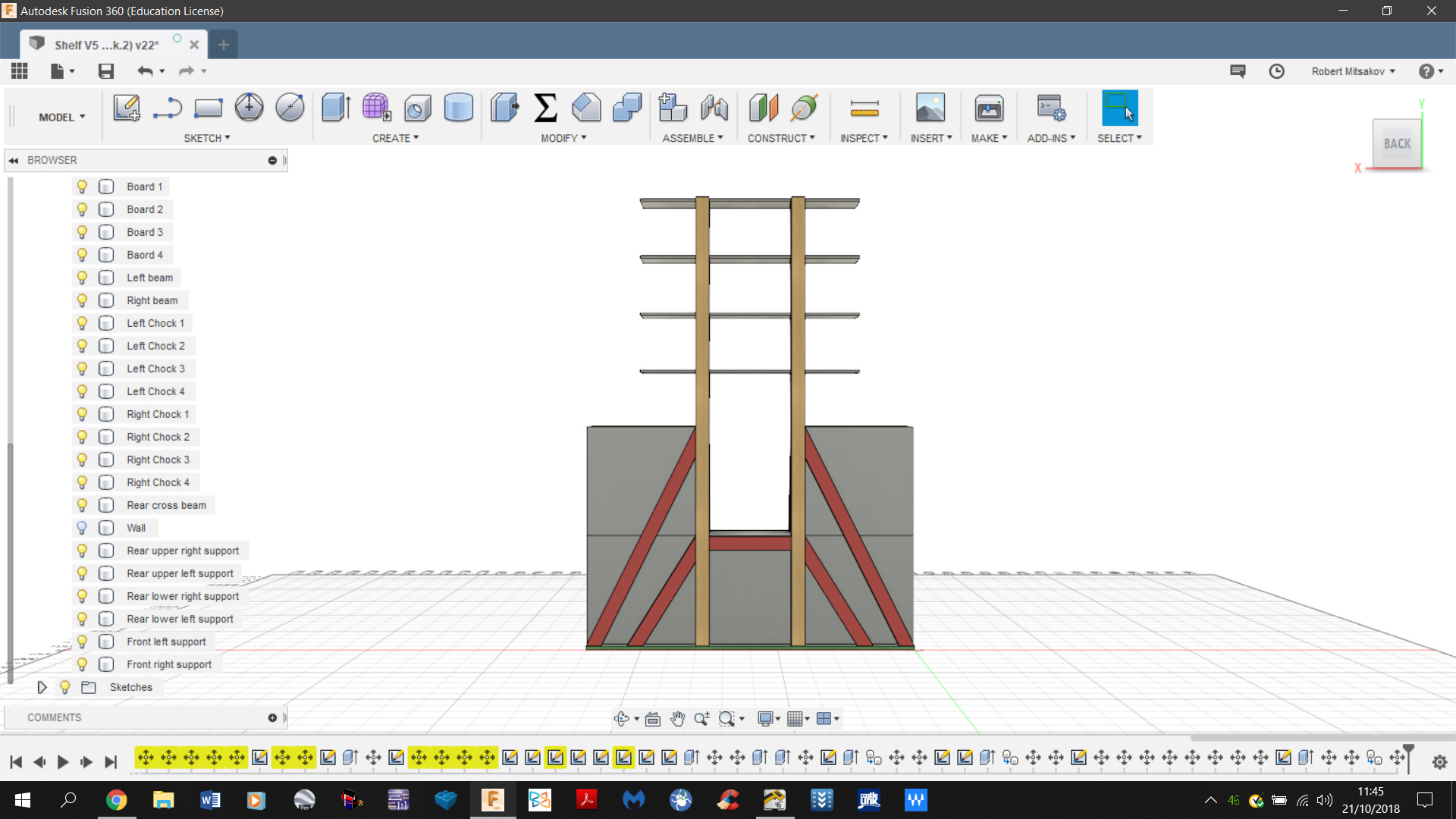Click the New Component icon

click(x=672, y=108)
